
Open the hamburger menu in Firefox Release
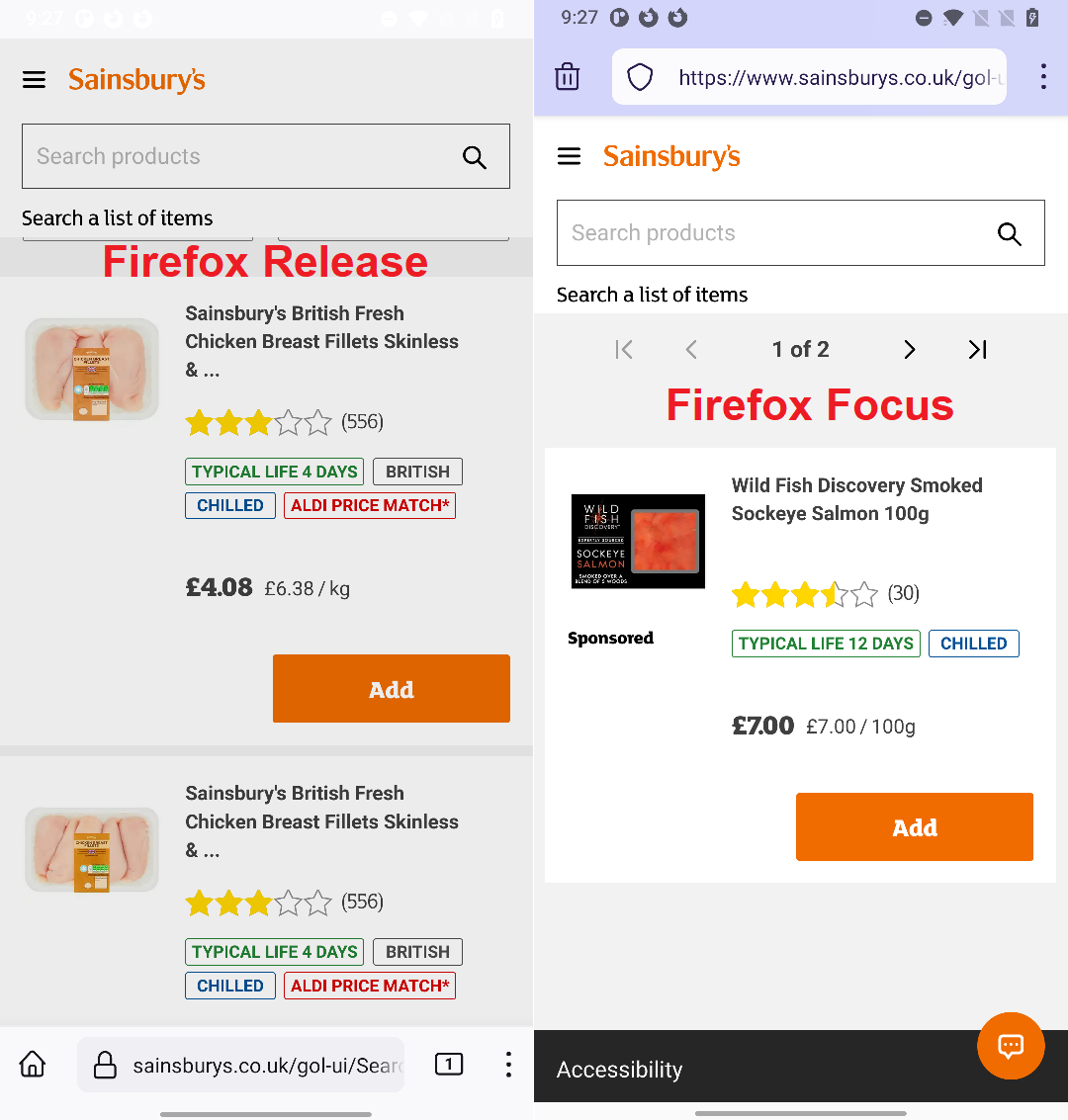coord(34,80)
